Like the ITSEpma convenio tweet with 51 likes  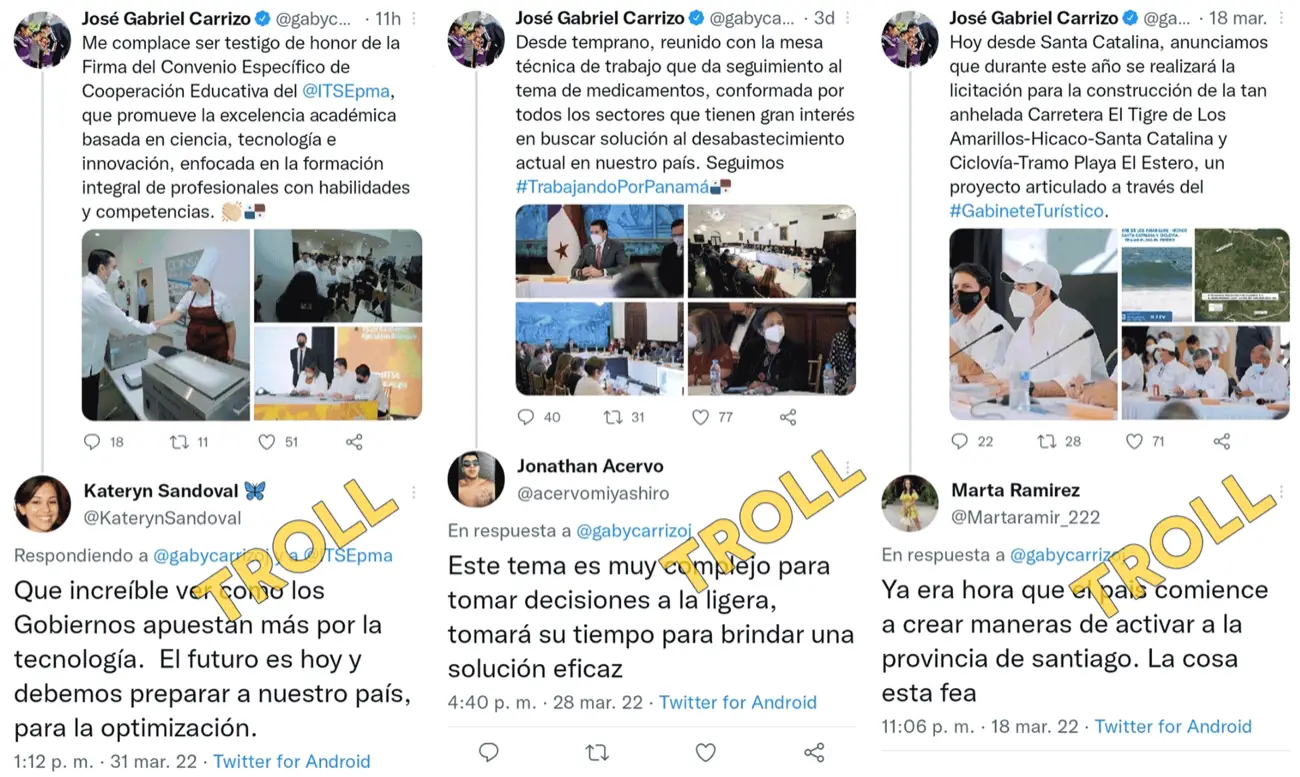tap(266, 442)
